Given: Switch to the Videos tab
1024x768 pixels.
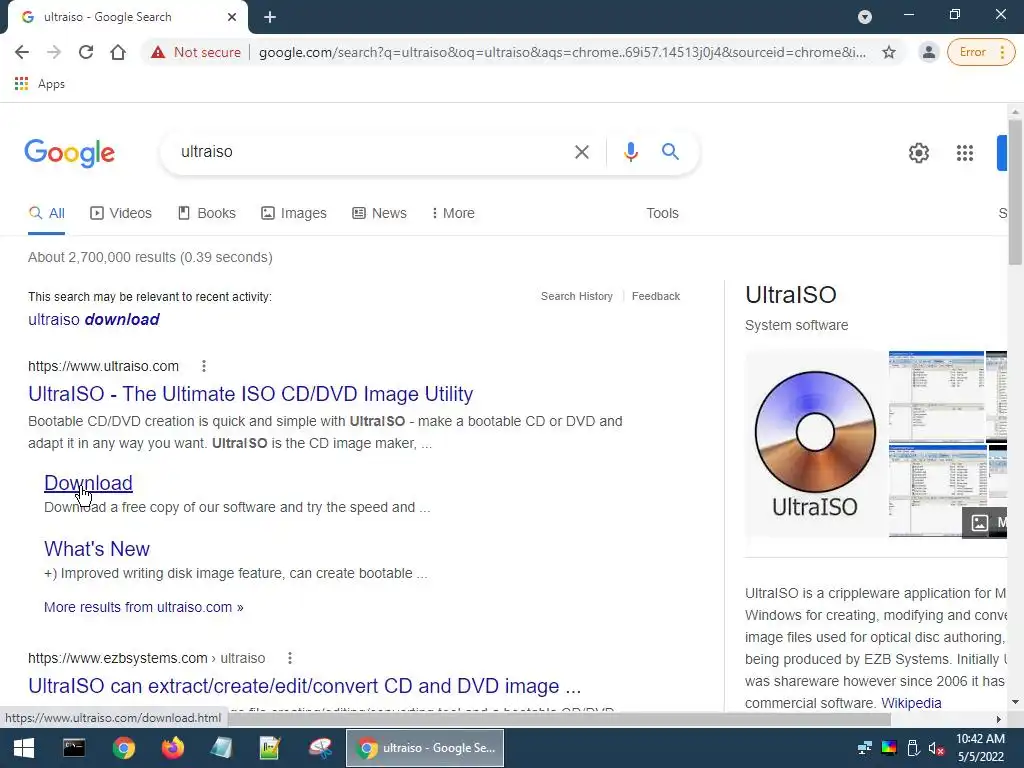Looking at the screenshot, I should [121, 214].
